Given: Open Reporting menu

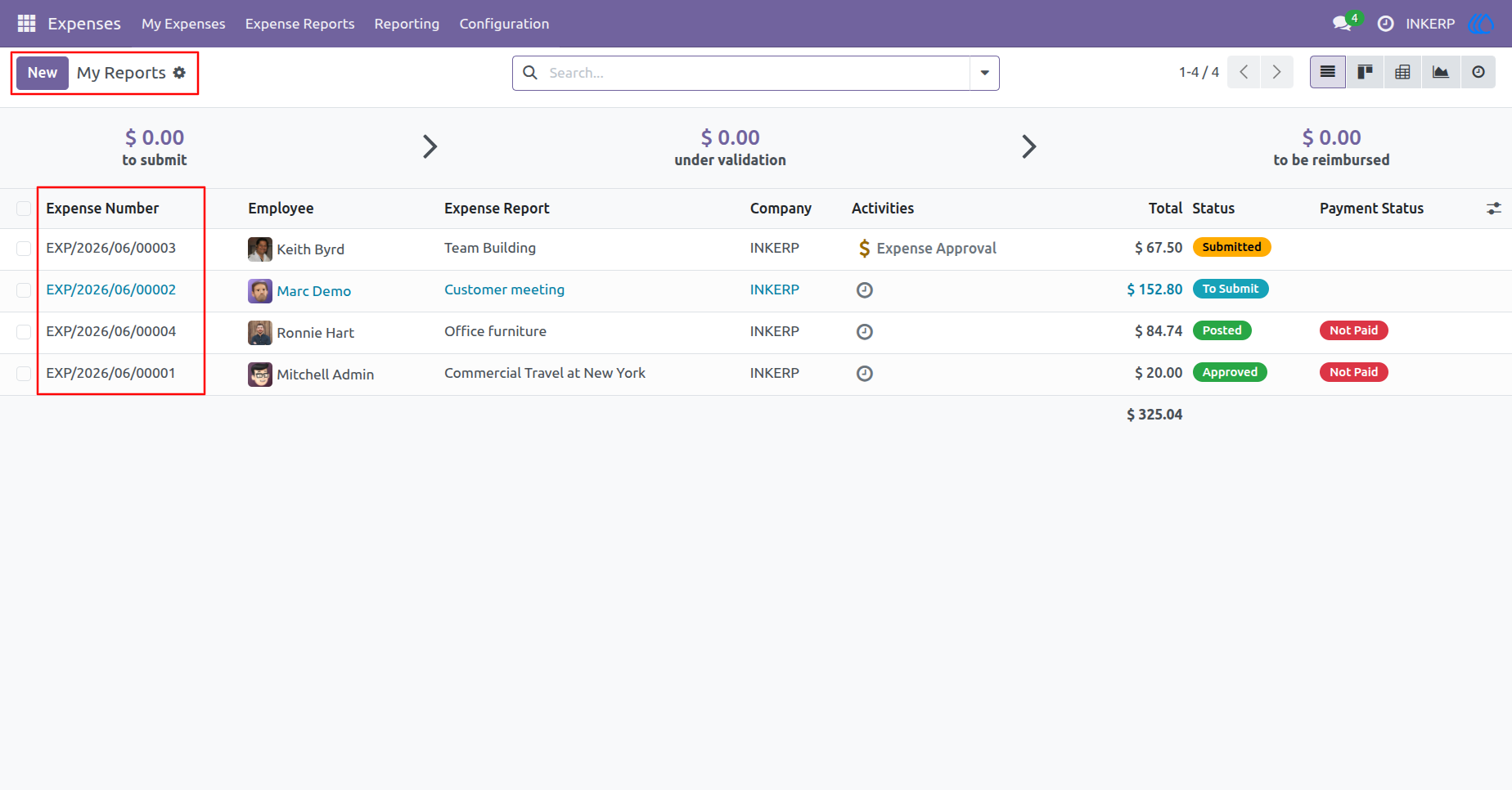Looking at the screenshot, I should (407, 24).
